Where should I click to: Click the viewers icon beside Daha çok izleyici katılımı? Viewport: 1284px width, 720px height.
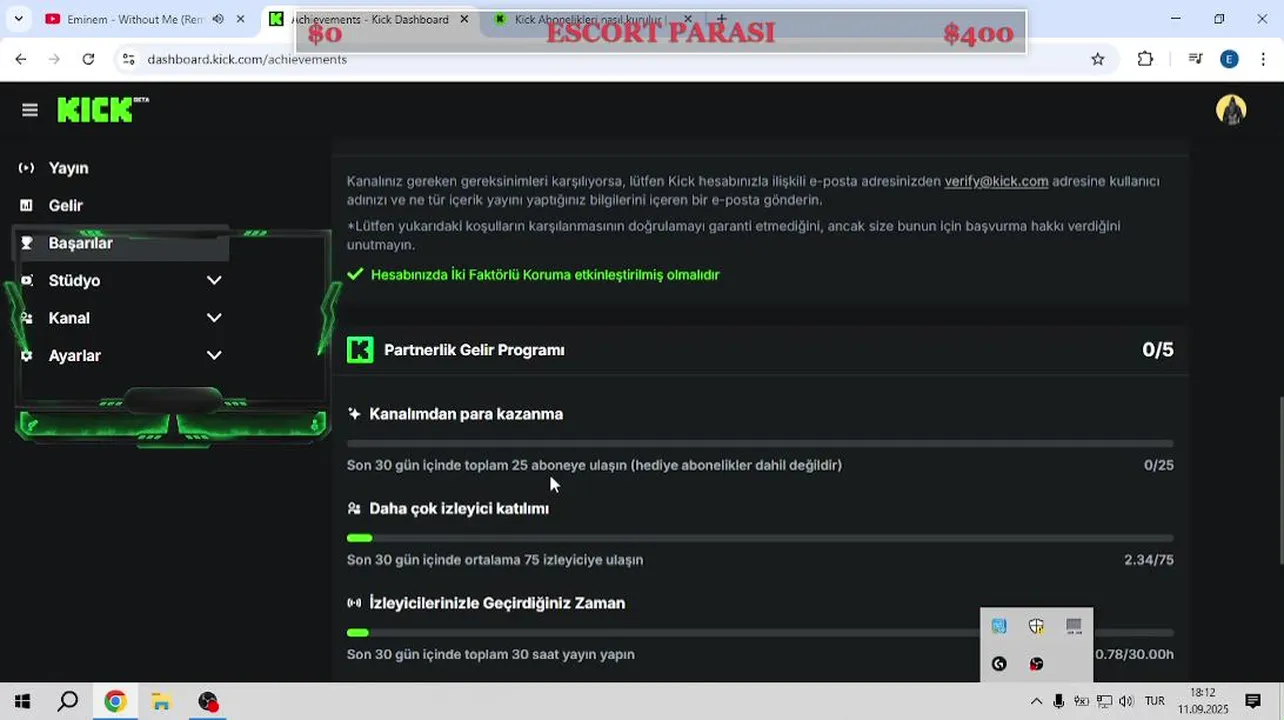pos(354,509)
